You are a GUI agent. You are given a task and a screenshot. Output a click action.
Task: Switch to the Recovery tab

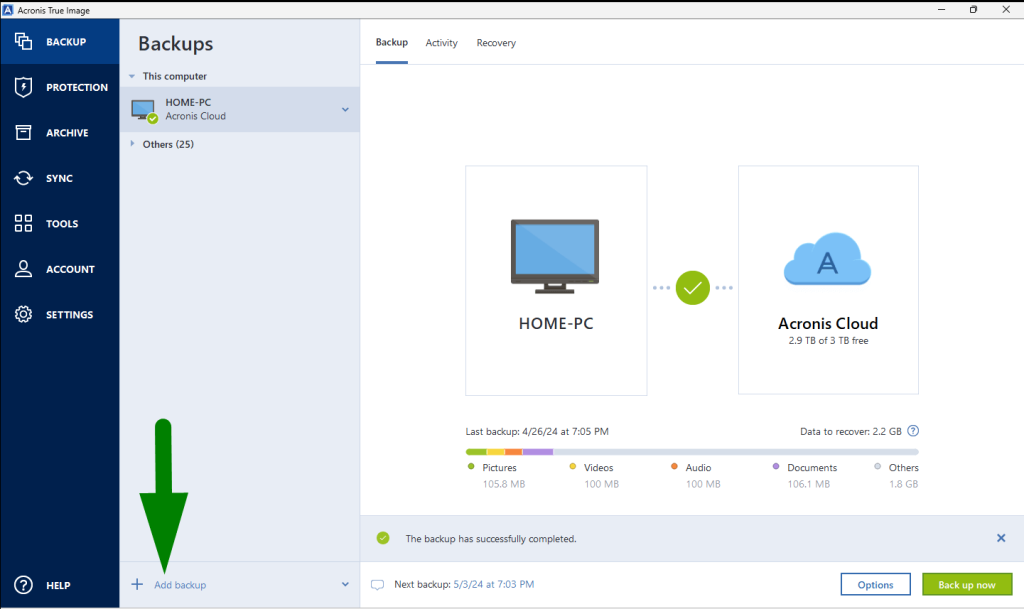pyautogui.click(x=496, y=43)
